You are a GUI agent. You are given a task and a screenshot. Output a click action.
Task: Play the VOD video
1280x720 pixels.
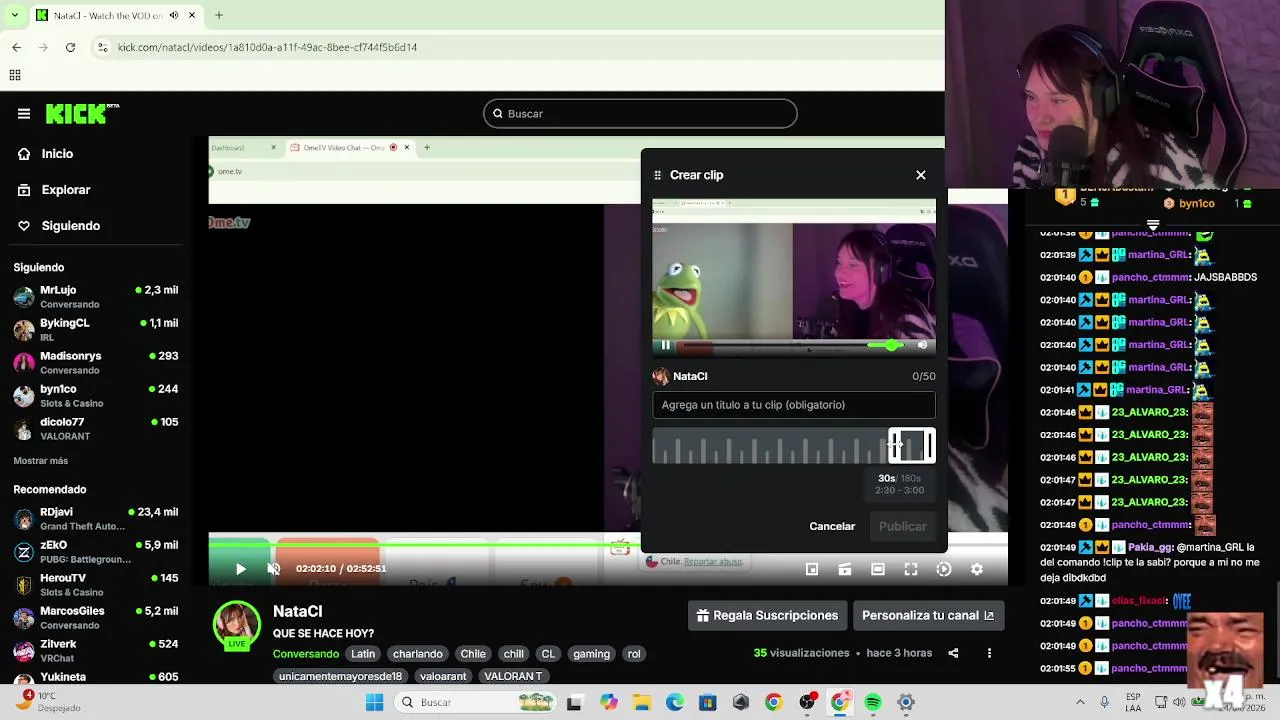point(240,569)
